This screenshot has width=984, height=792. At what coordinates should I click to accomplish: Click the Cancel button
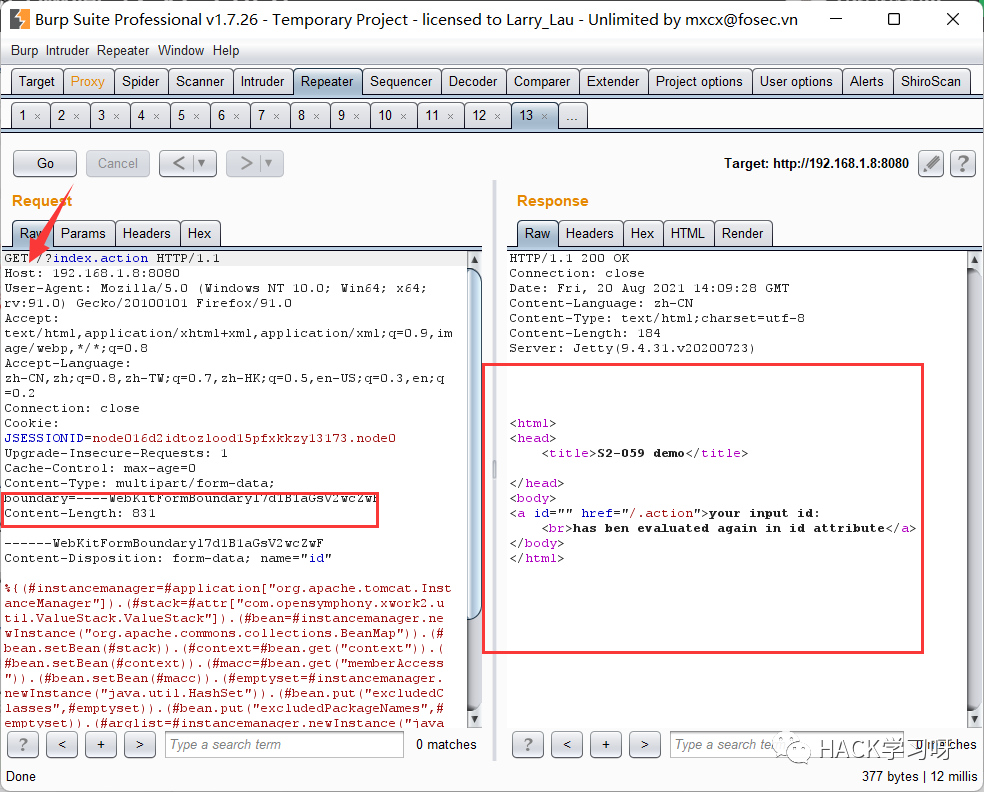coord(118,164)
